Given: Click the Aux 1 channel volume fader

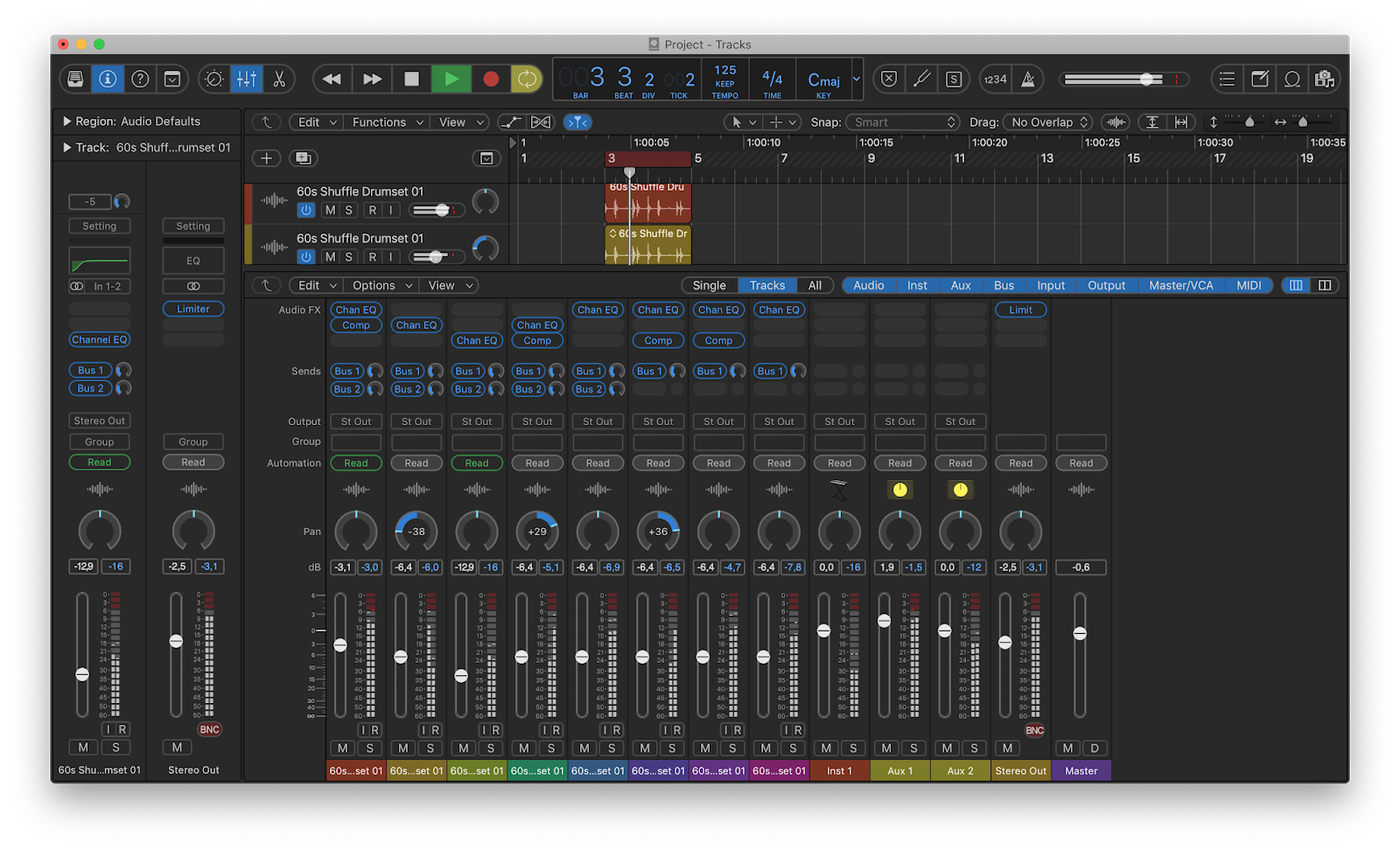Looking at the screenshot, I should click(884, 621).
